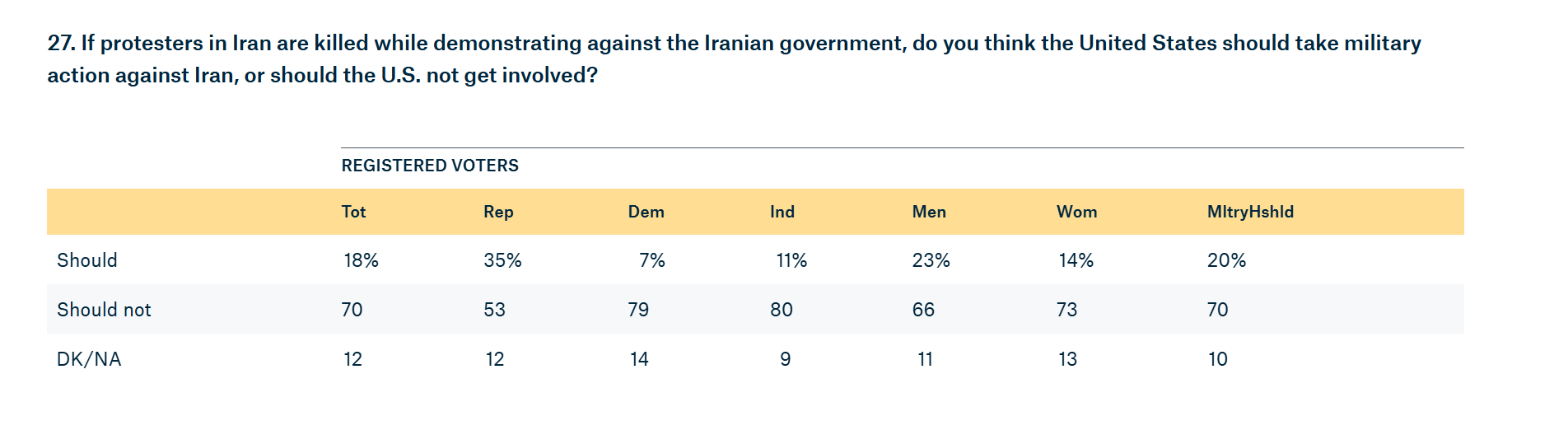1568x430 pixels.
Task: Click the Ind column header
Action: [x=782, y=212]
